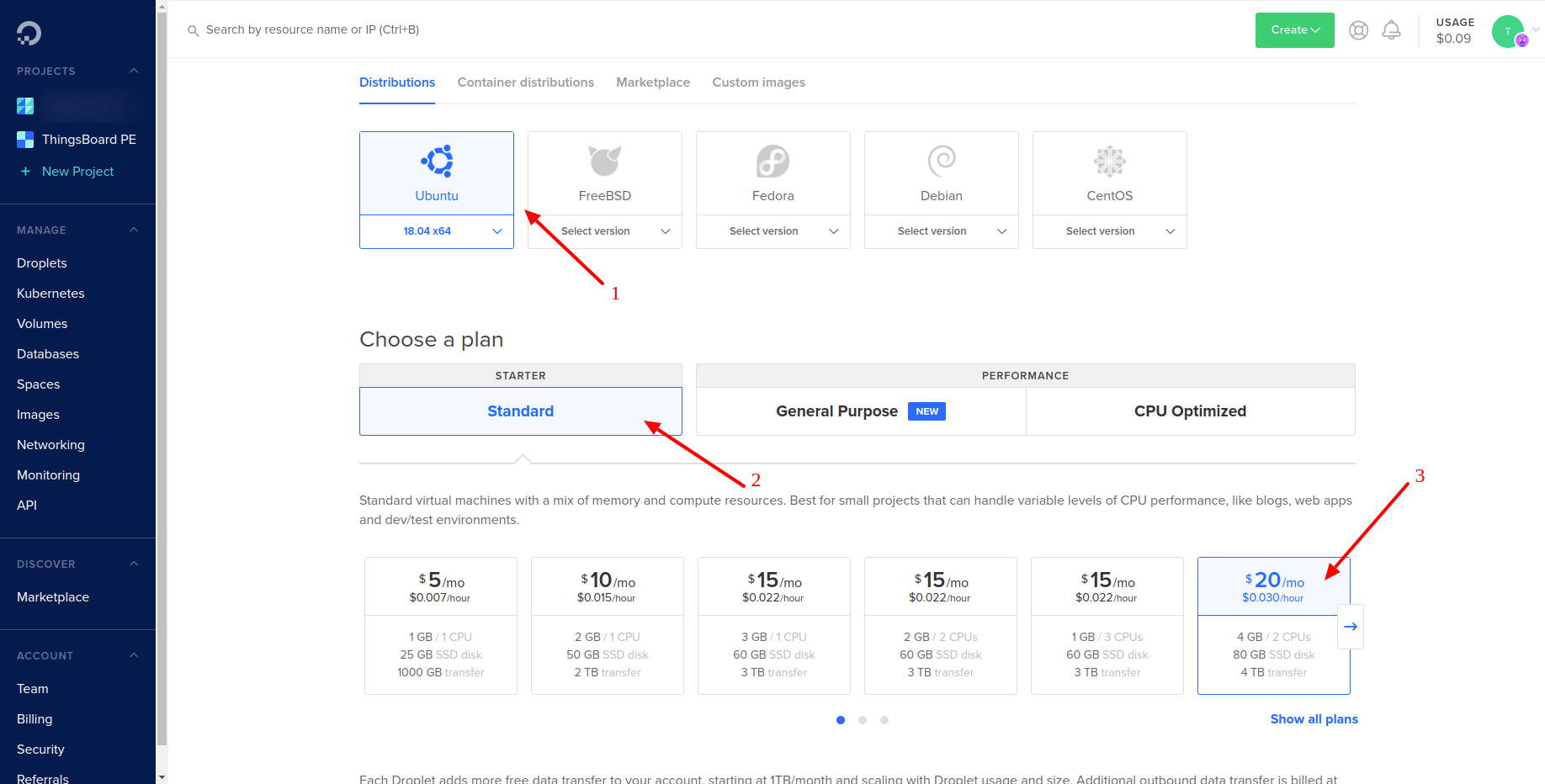The height and width of the screenshot is (784, 1545).
Task: Open Marketplace under Discover
Action: pos(53,597)
